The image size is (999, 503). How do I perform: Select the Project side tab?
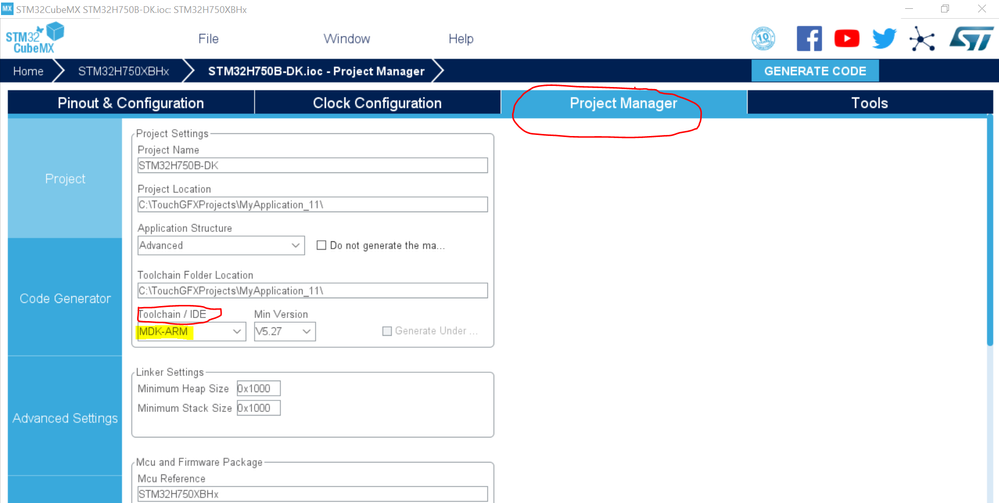point(65,179)
